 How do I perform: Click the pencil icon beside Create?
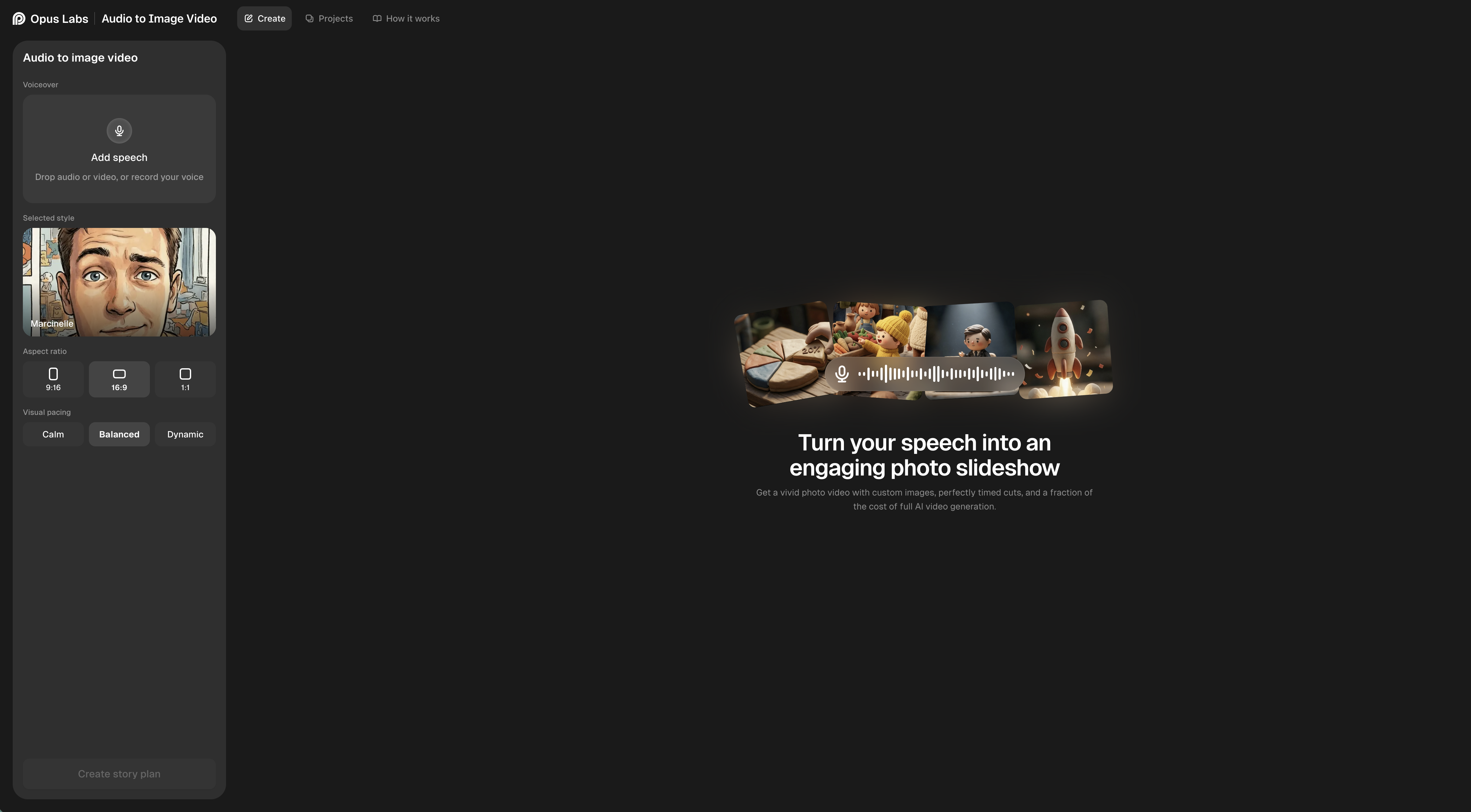coord(248,18)
